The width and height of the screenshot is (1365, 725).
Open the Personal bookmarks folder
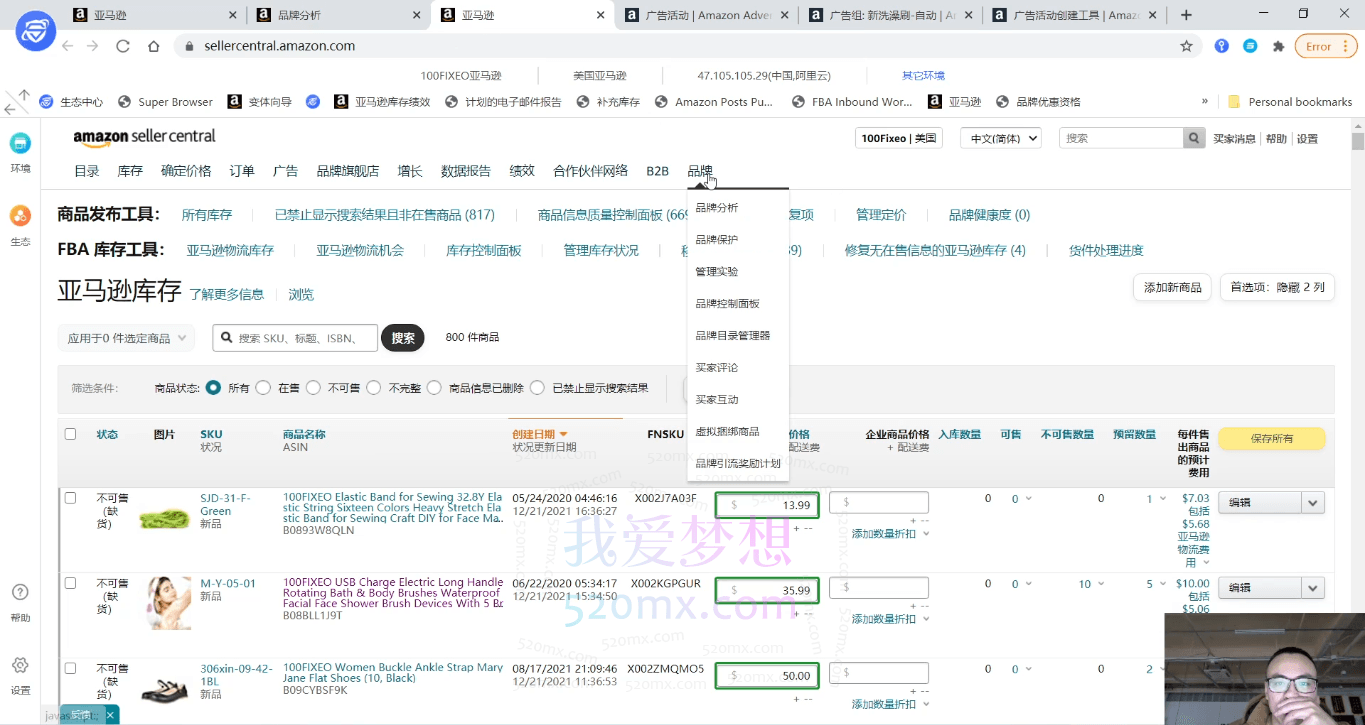(1290, 102)
